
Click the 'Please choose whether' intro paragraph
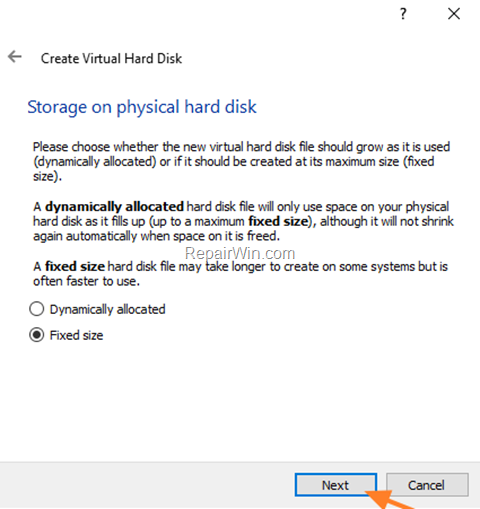241,161
